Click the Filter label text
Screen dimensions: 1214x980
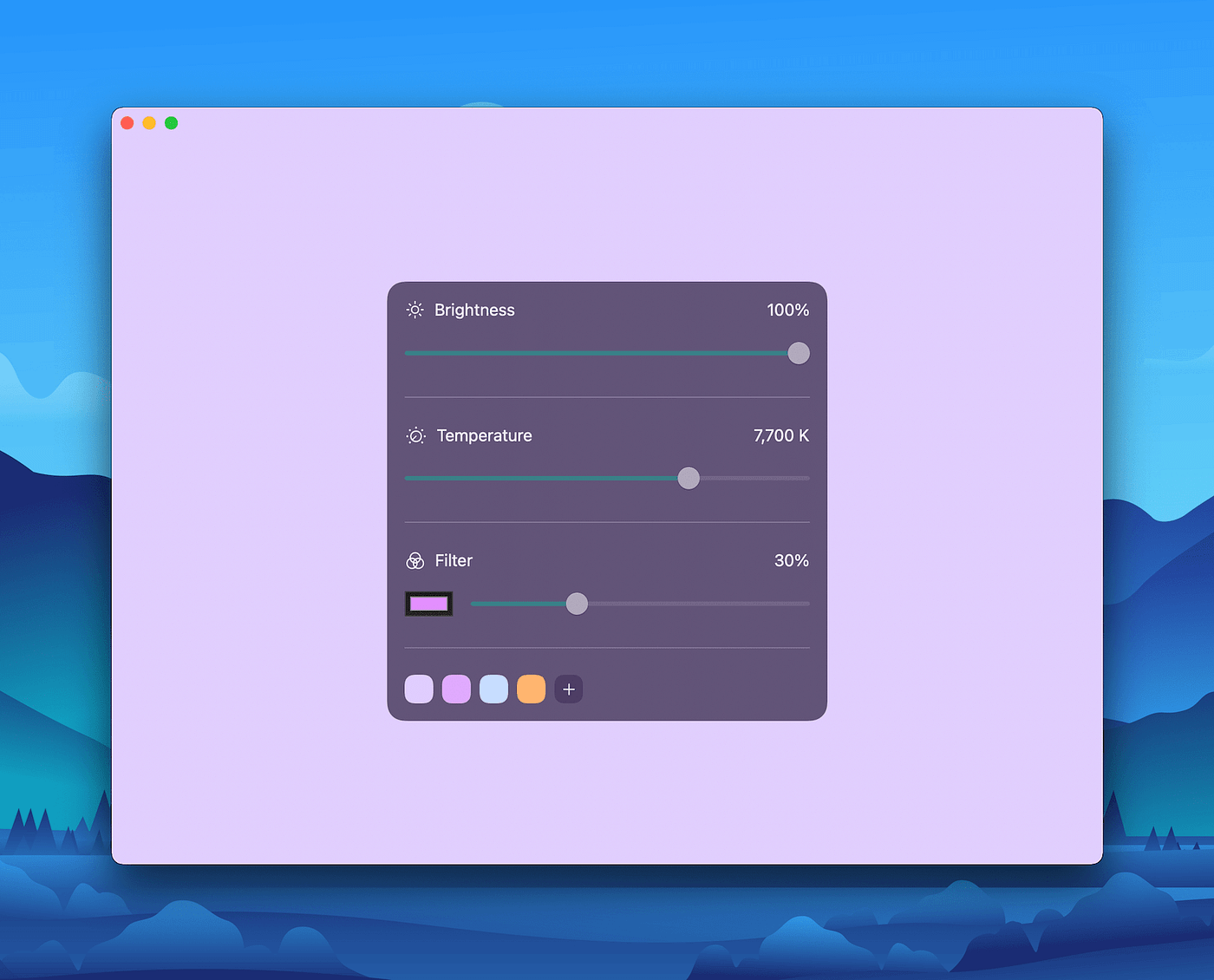pos(454,560)
